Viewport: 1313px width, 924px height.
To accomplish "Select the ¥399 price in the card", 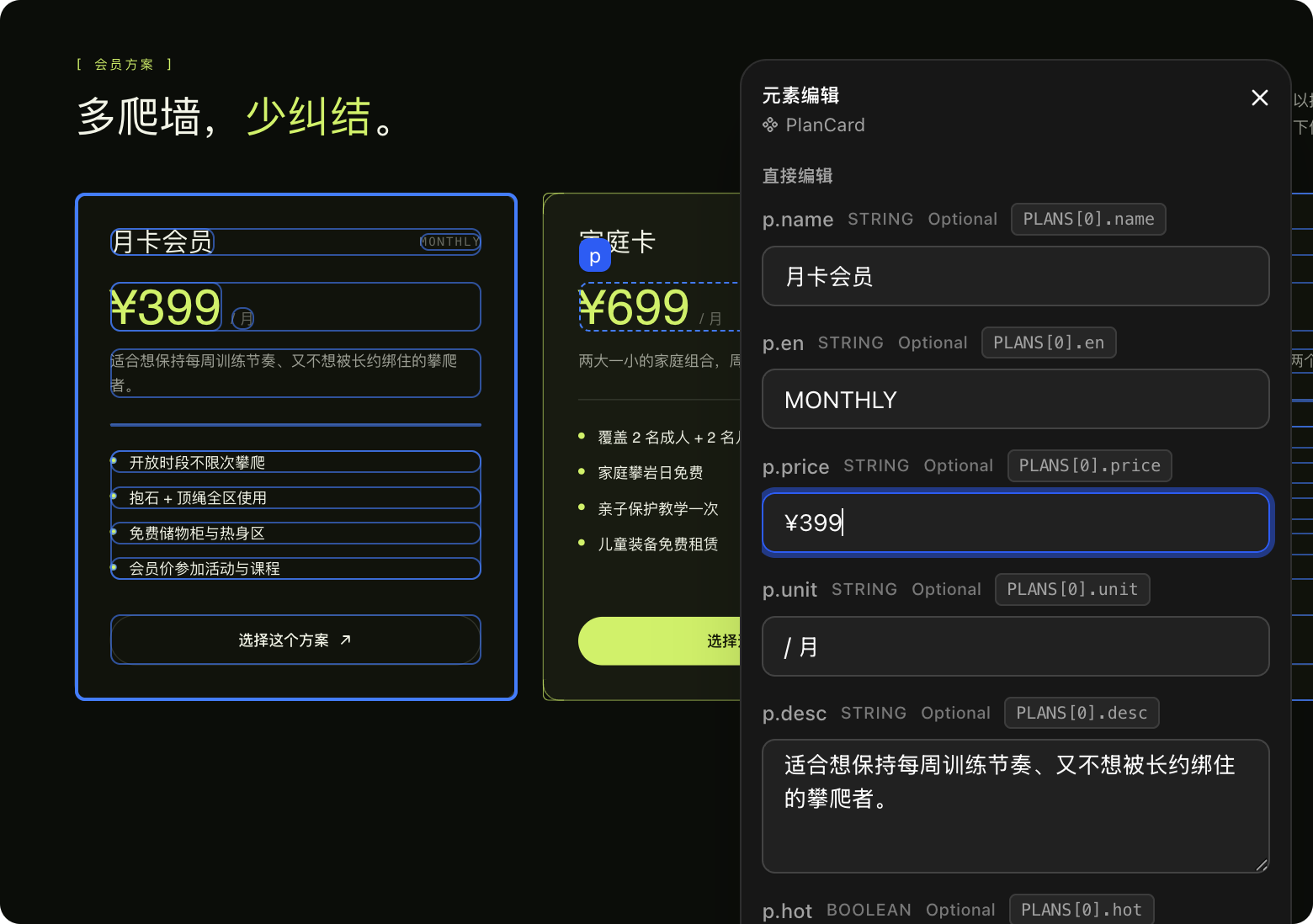I will pos(166,306).
